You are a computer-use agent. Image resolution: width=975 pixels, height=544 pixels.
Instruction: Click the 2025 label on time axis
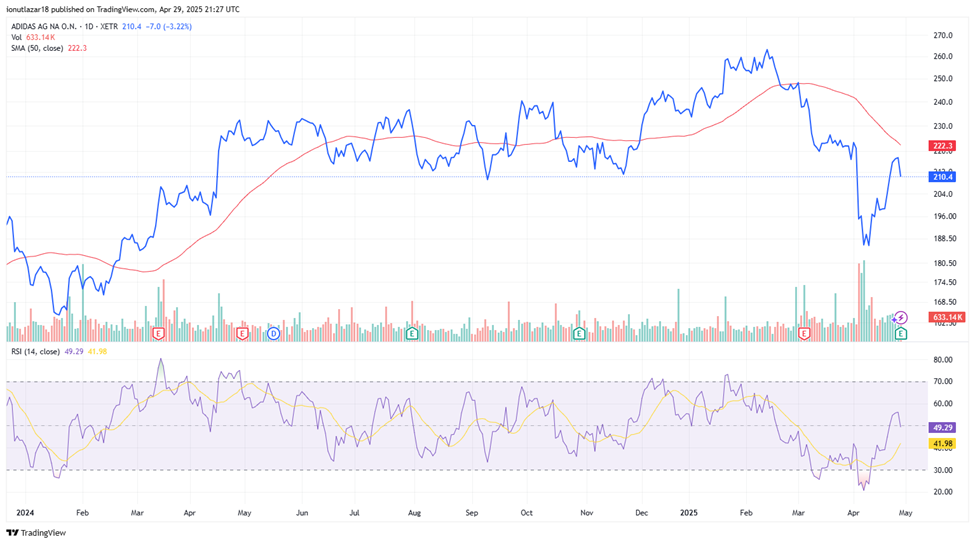(688, 511)
